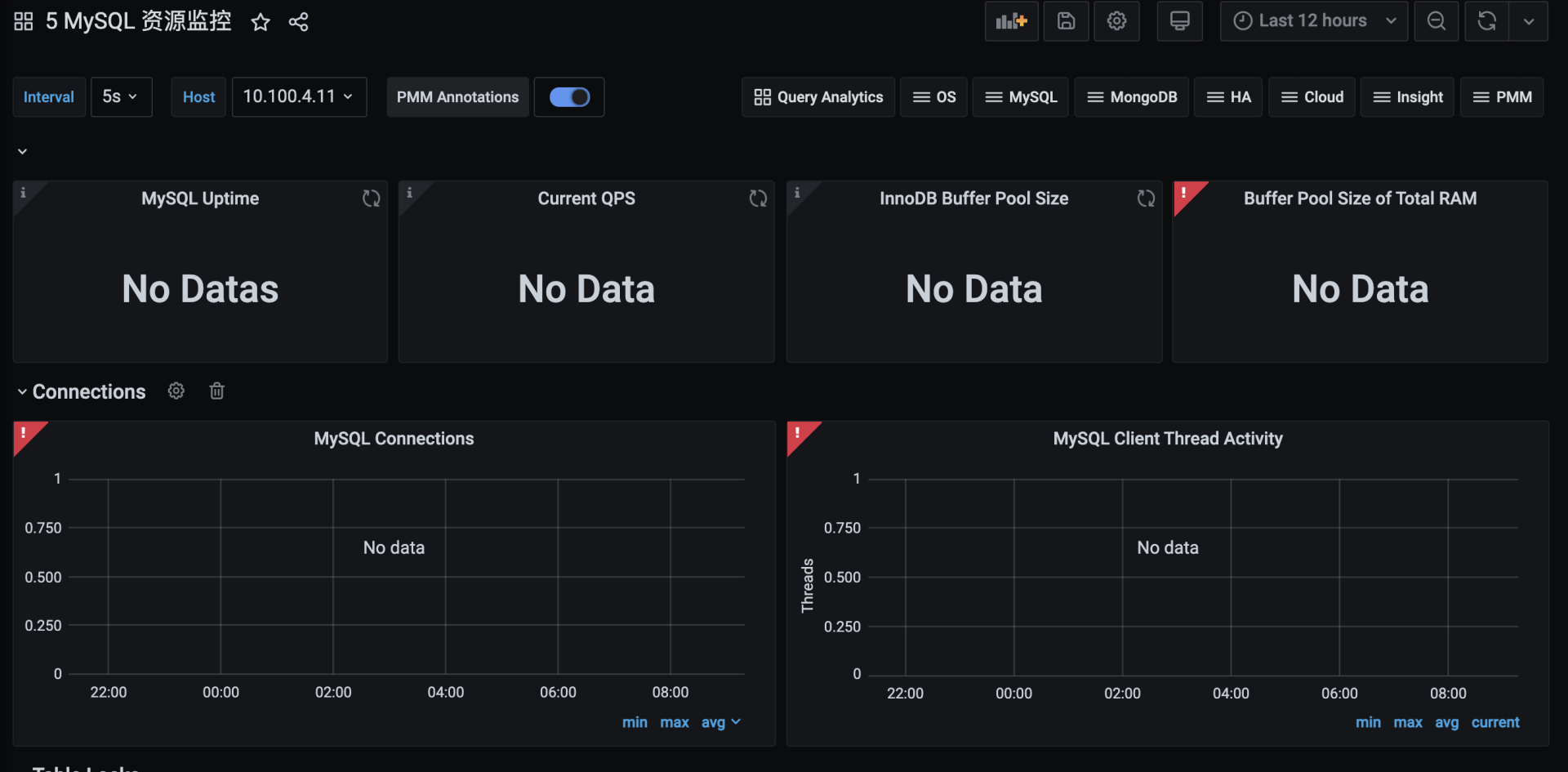Open InnoDB Buffer Pool Size title menu

(974, 199)
